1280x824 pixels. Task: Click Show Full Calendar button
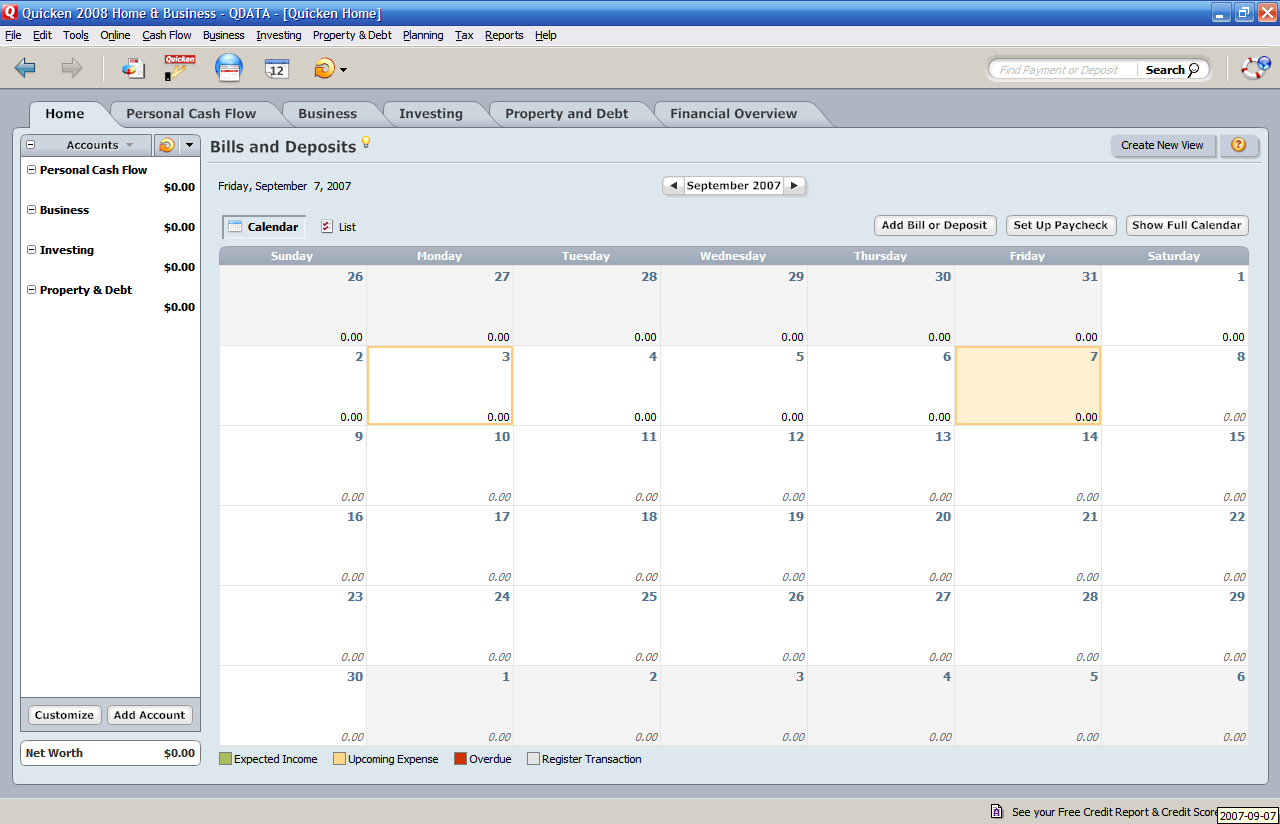click(x=1187, y=225)
